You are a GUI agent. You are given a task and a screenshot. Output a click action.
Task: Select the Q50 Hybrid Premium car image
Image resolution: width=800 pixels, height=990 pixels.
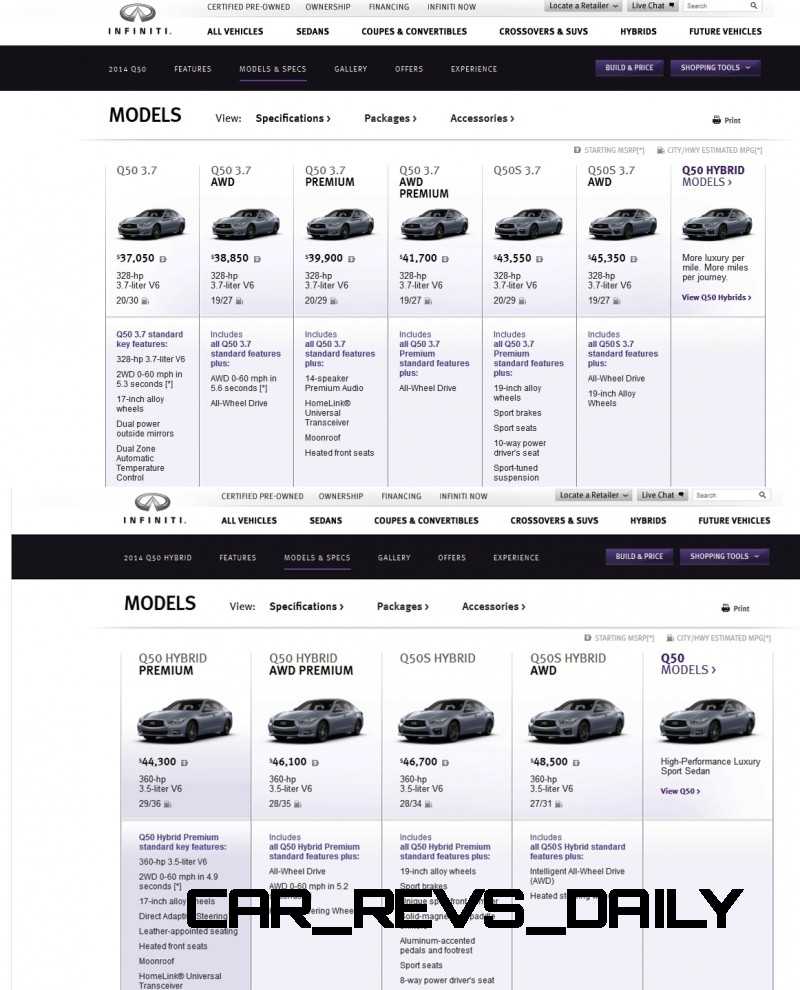pyautogui.click(x=185, y=720)
